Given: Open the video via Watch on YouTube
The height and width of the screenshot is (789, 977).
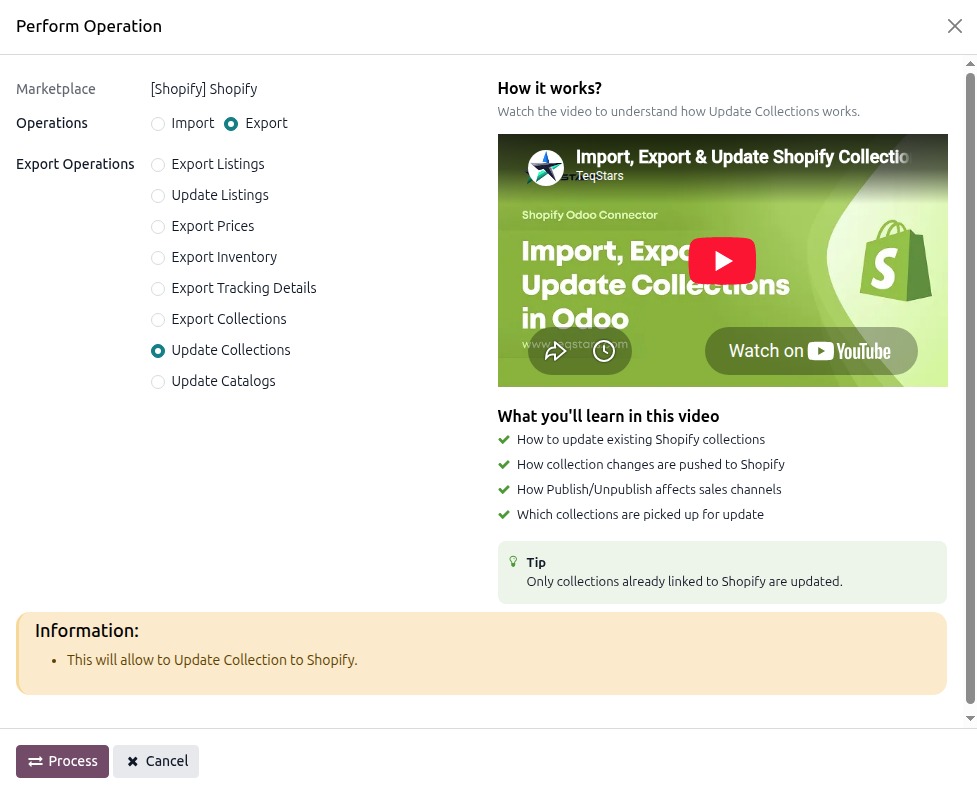Looking at the screenshot, I should tap(811, 351).
